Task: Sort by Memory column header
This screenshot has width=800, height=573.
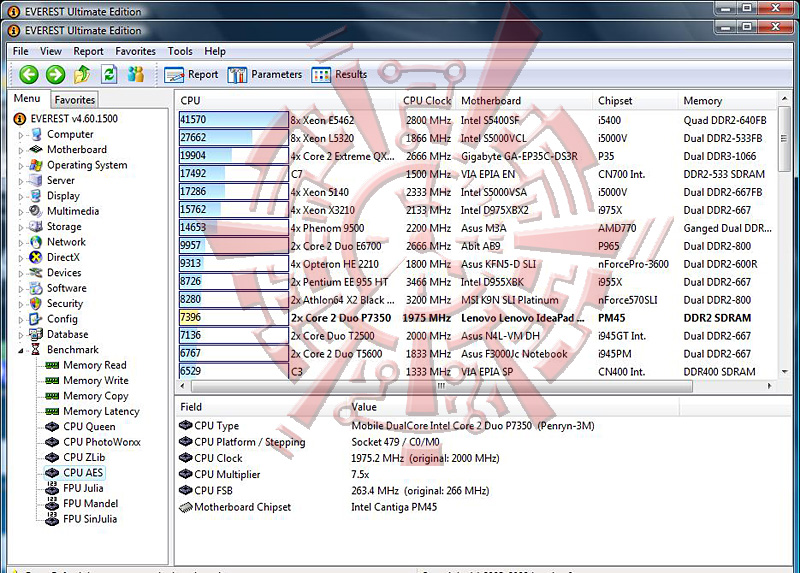Action: (x=727, y=101)
